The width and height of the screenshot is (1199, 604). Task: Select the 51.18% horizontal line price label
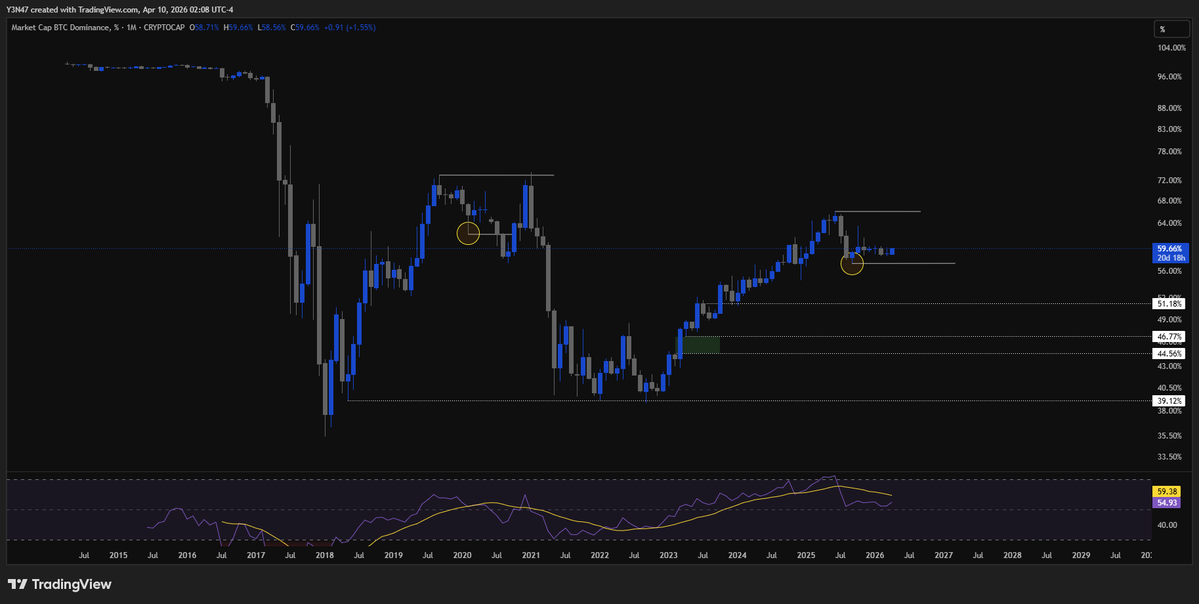[1170, 304]
